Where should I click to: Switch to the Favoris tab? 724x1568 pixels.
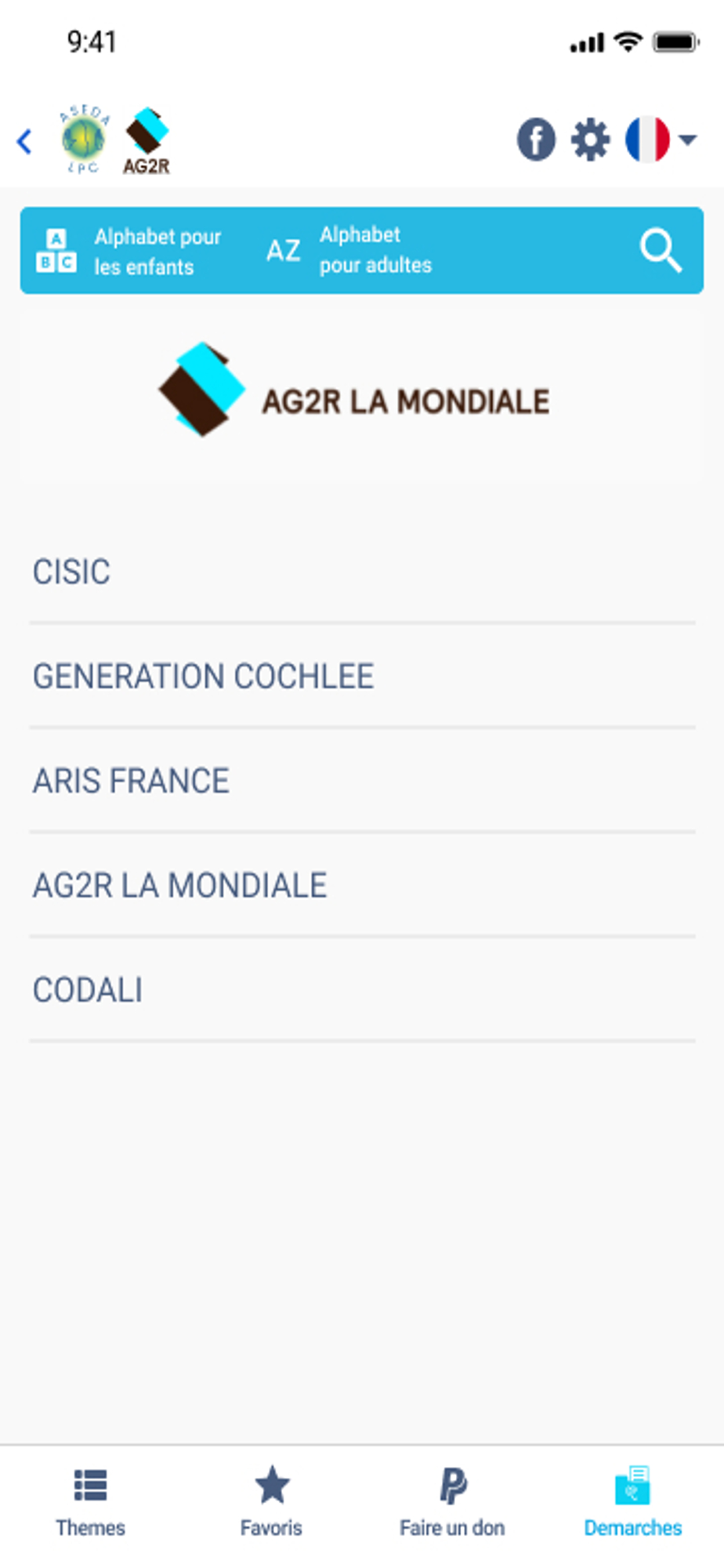tap(271, 1501)
